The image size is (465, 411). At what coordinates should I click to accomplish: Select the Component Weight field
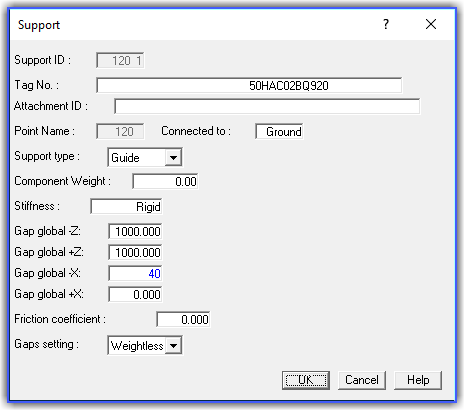pyautogui.click(x=165, y=181)
